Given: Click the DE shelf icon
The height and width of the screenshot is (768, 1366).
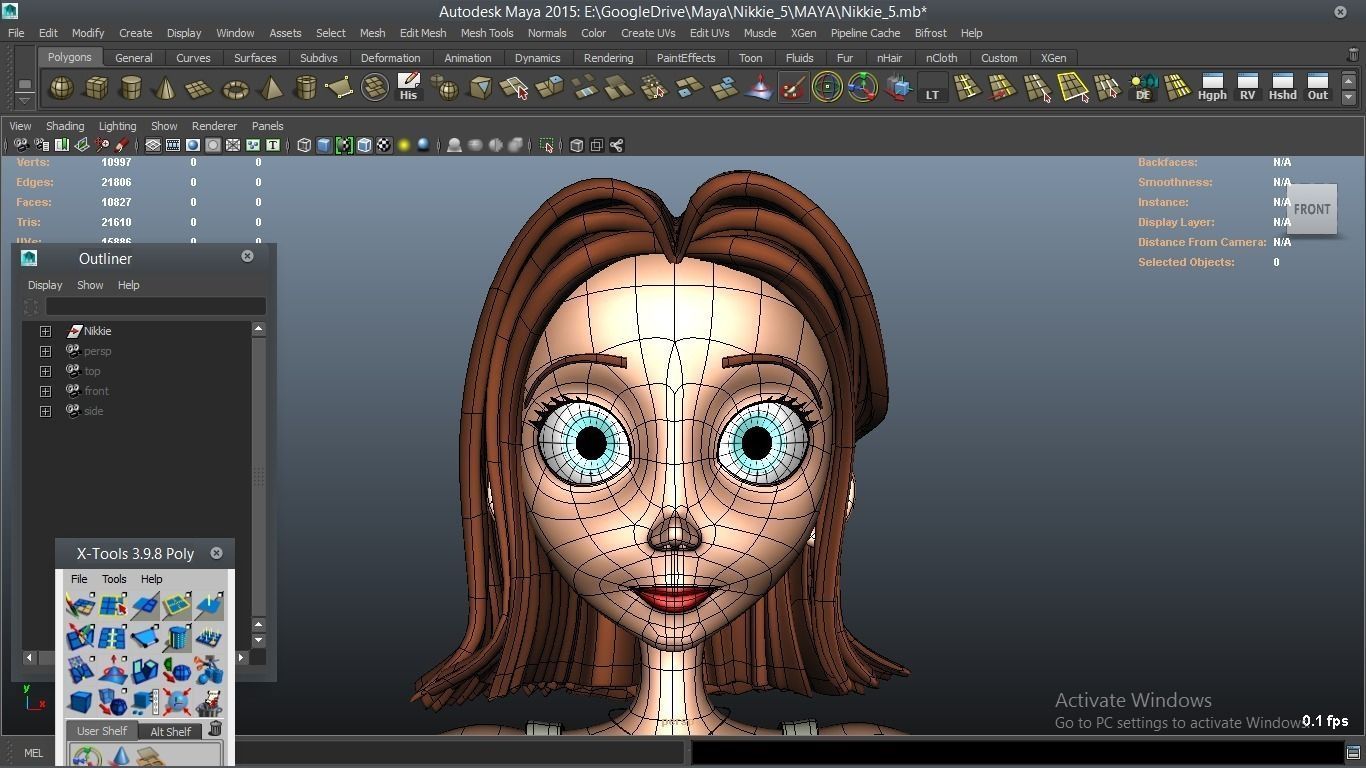Looking at the screenshot, I should [1142, 88].
